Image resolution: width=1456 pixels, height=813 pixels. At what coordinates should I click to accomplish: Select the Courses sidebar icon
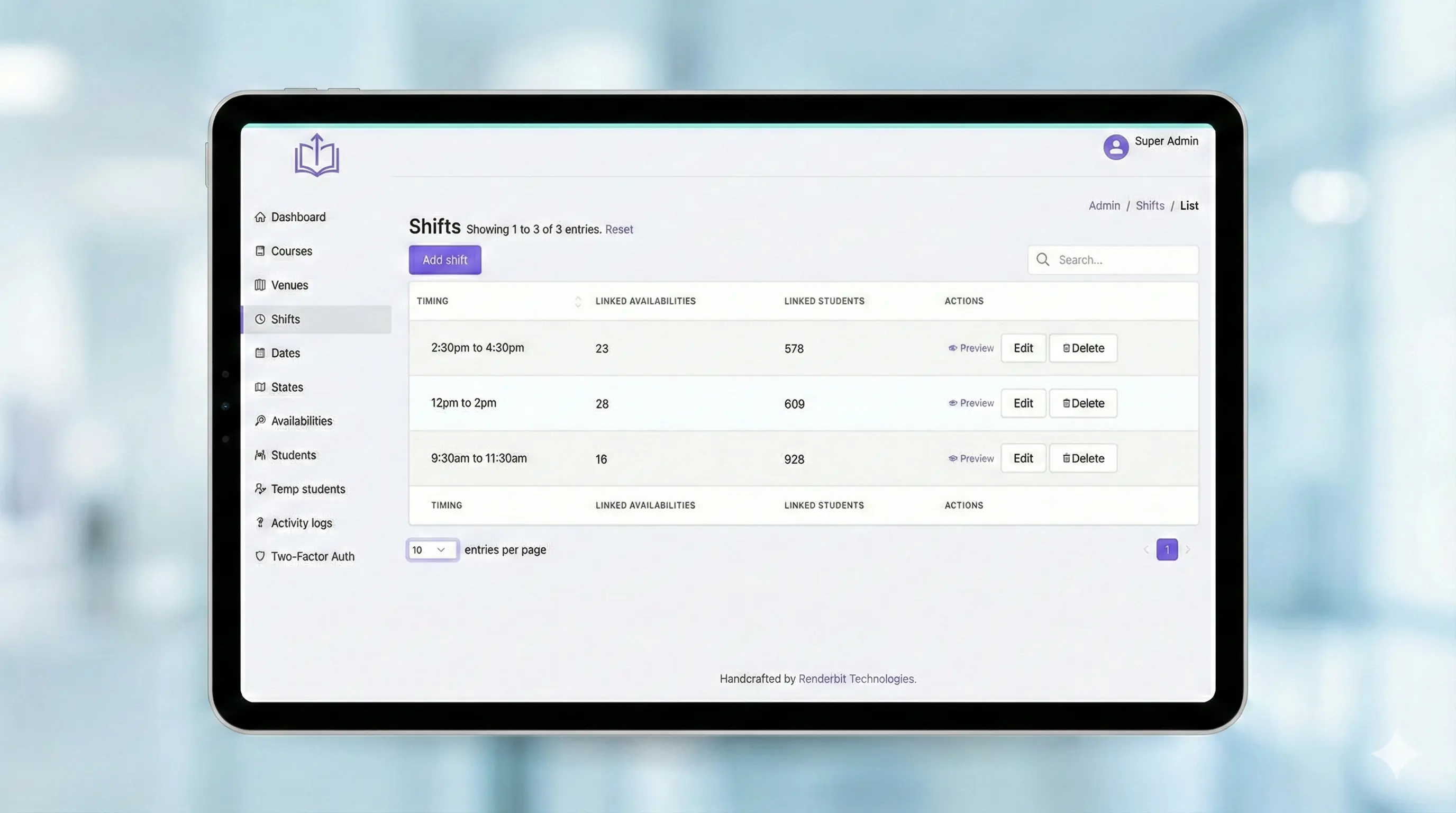click(260, 250)
